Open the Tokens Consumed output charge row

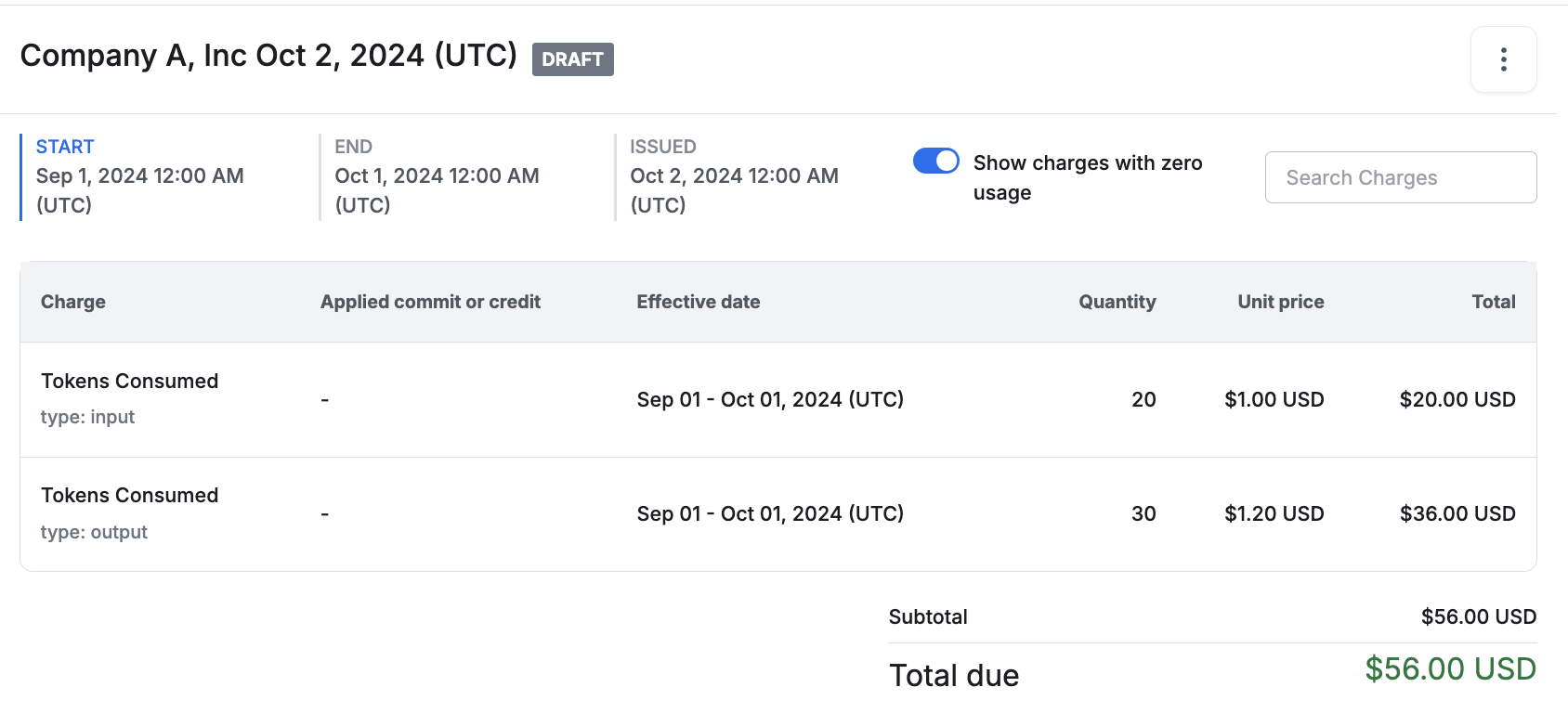tap(129, 496)
